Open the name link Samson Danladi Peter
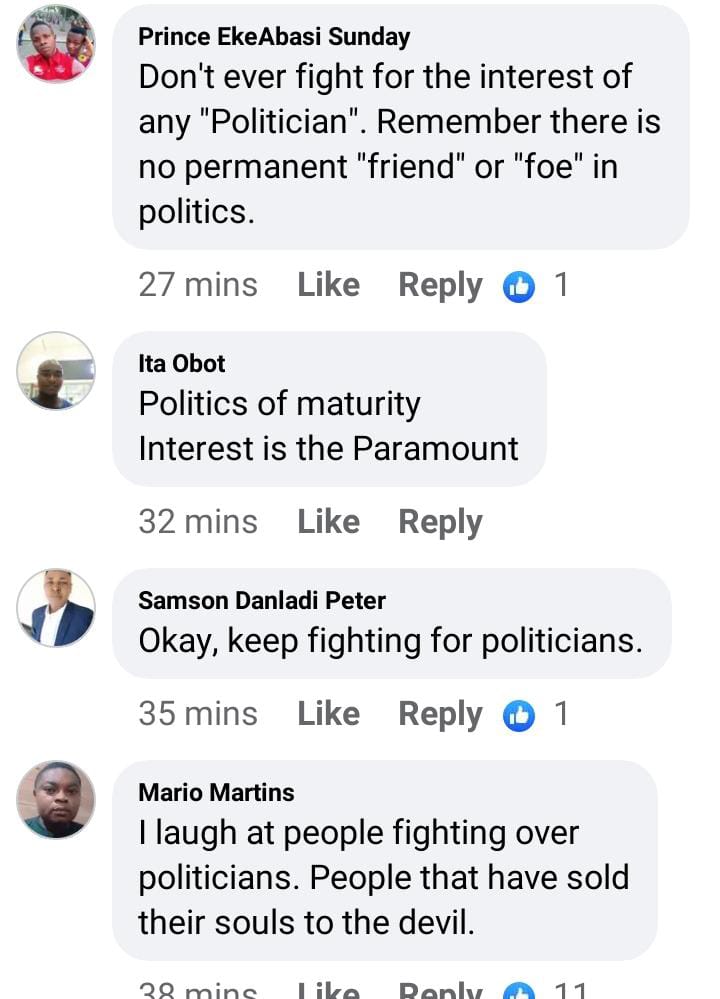 point(262,601)
